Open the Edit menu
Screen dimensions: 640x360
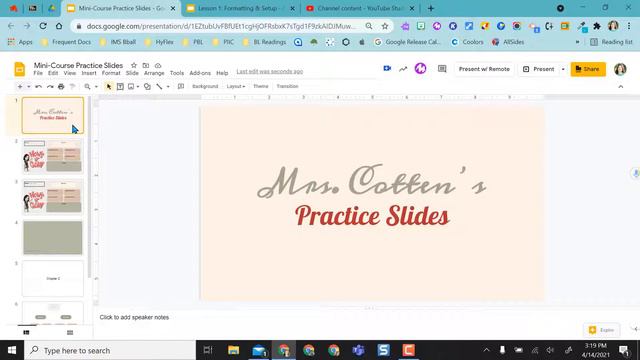[x=53, y=73]
